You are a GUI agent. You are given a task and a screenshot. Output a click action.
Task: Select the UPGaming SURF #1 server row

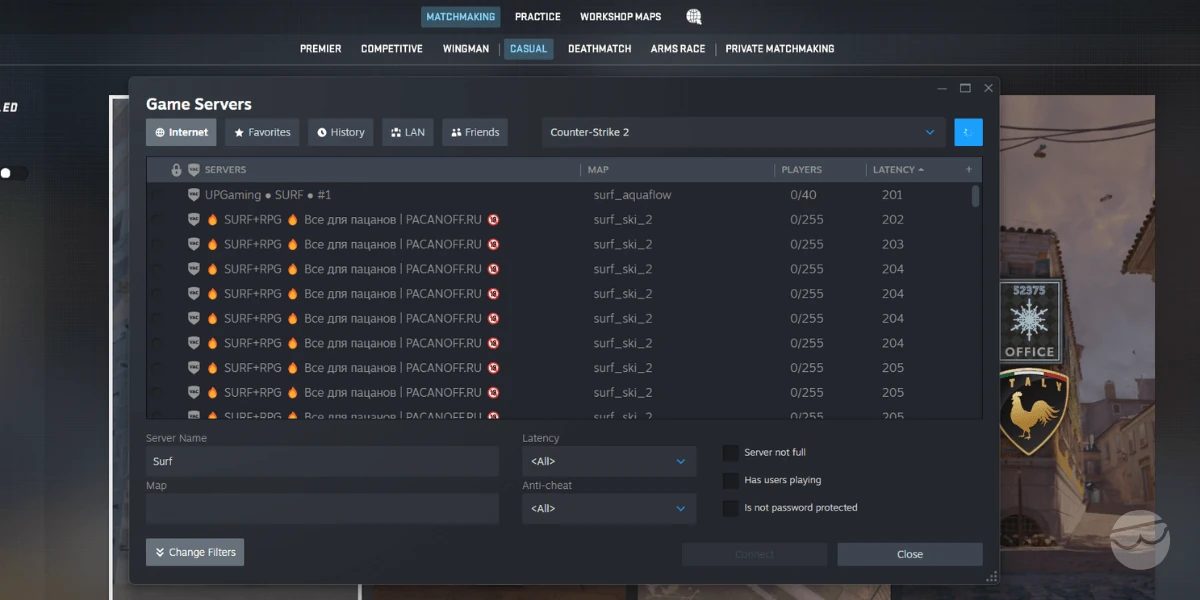558,195
